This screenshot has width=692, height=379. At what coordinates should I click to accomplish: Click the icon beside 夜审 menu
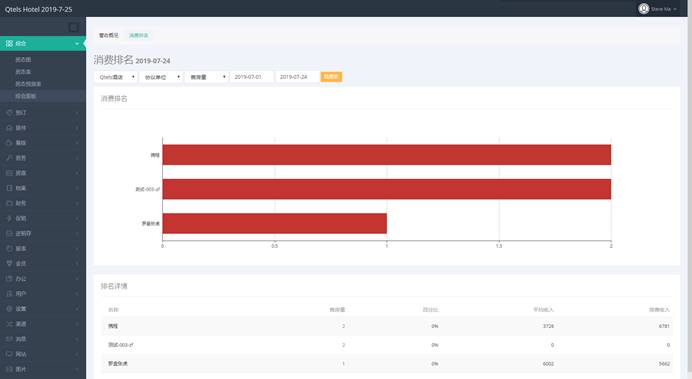tap(9, 218)
